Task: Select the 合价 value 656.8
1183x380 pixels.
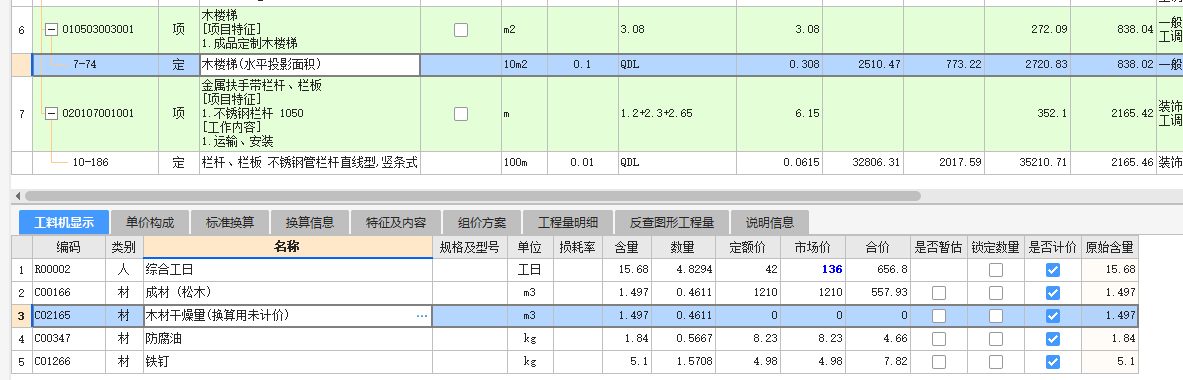Action: [893, 270]
